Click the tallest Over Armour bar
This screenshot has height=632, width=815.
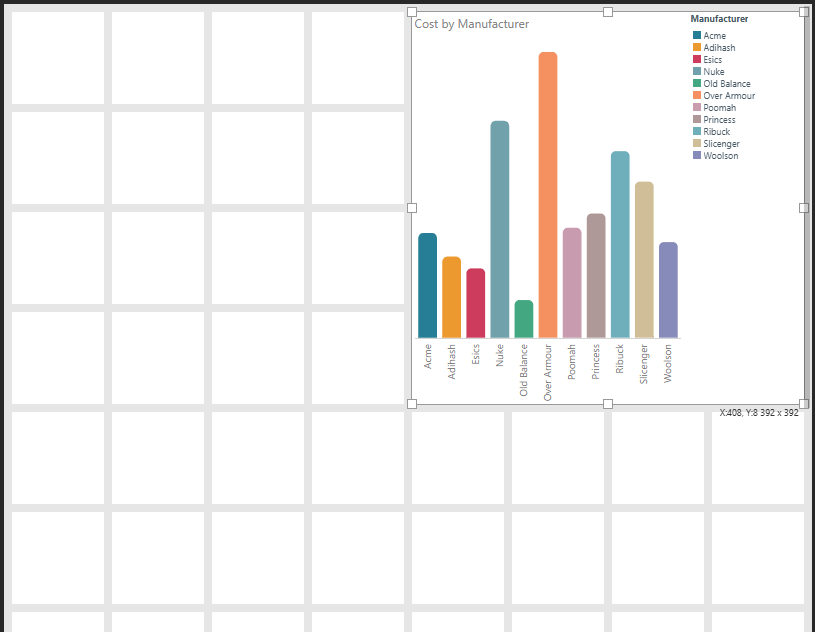(548, 195)
